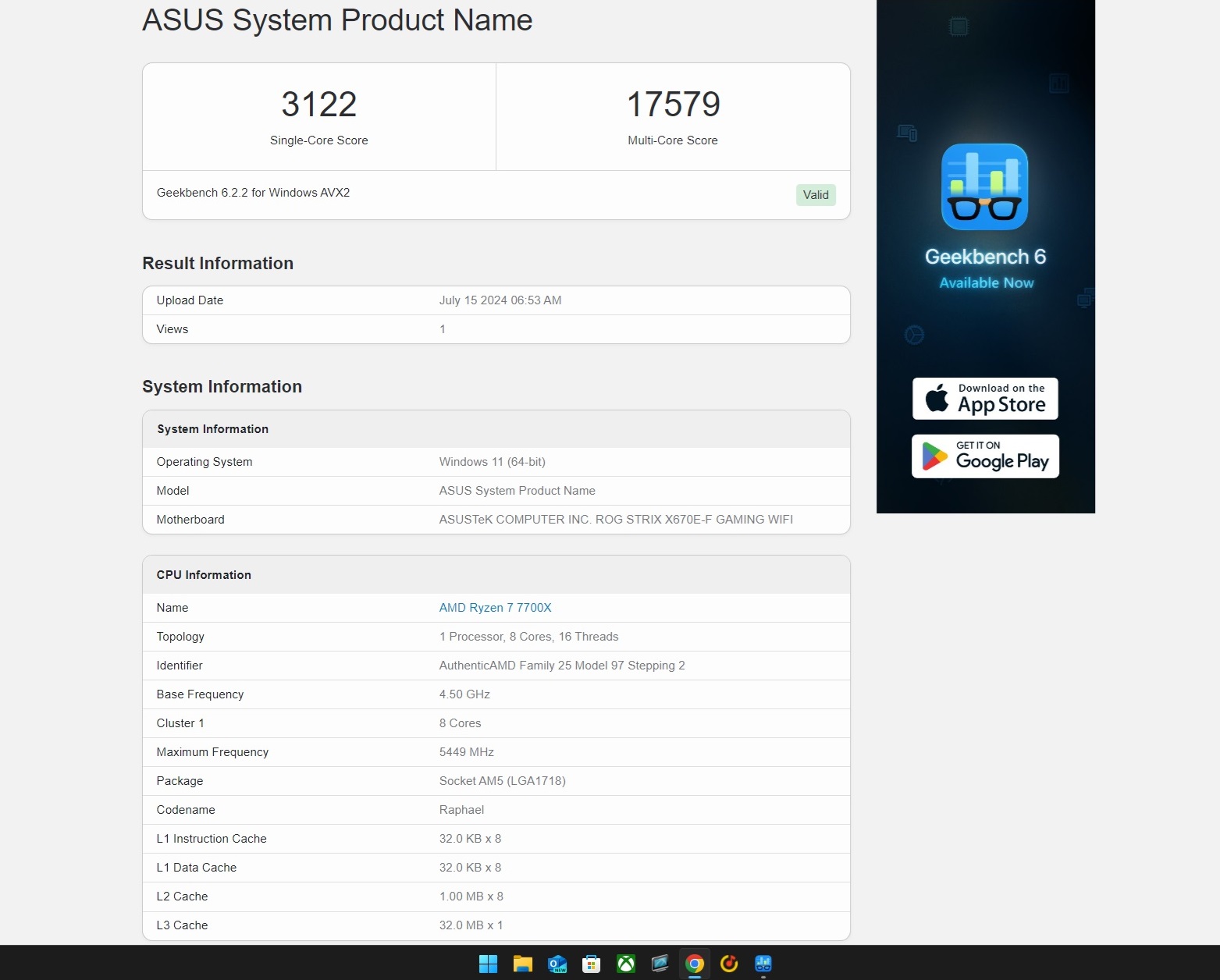The image size is (1220, 980).
Task: Click the L2 Cache row label
Action: [x=182, y=897]
